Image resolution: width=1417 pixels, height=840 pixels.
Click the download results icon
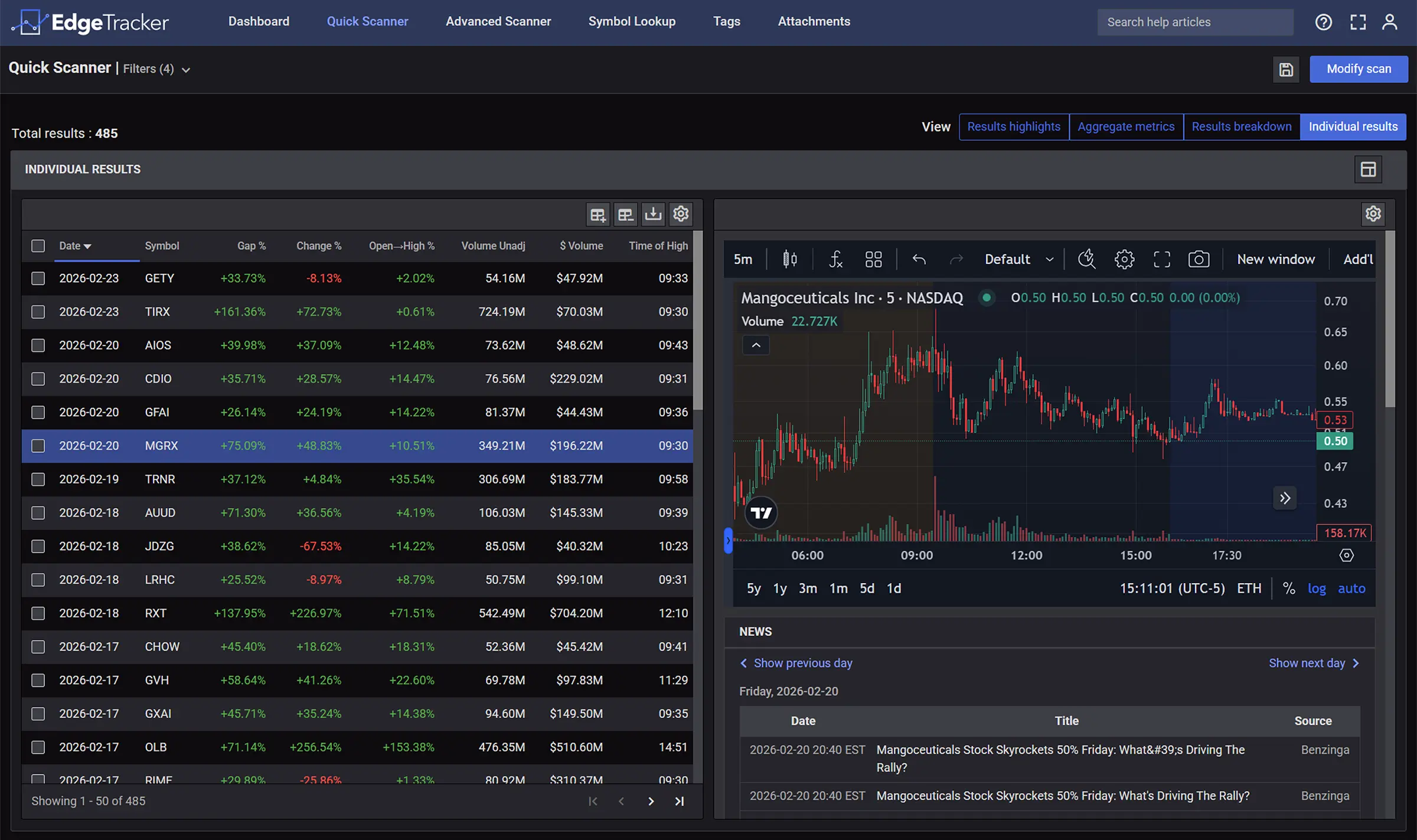point(653,214)
